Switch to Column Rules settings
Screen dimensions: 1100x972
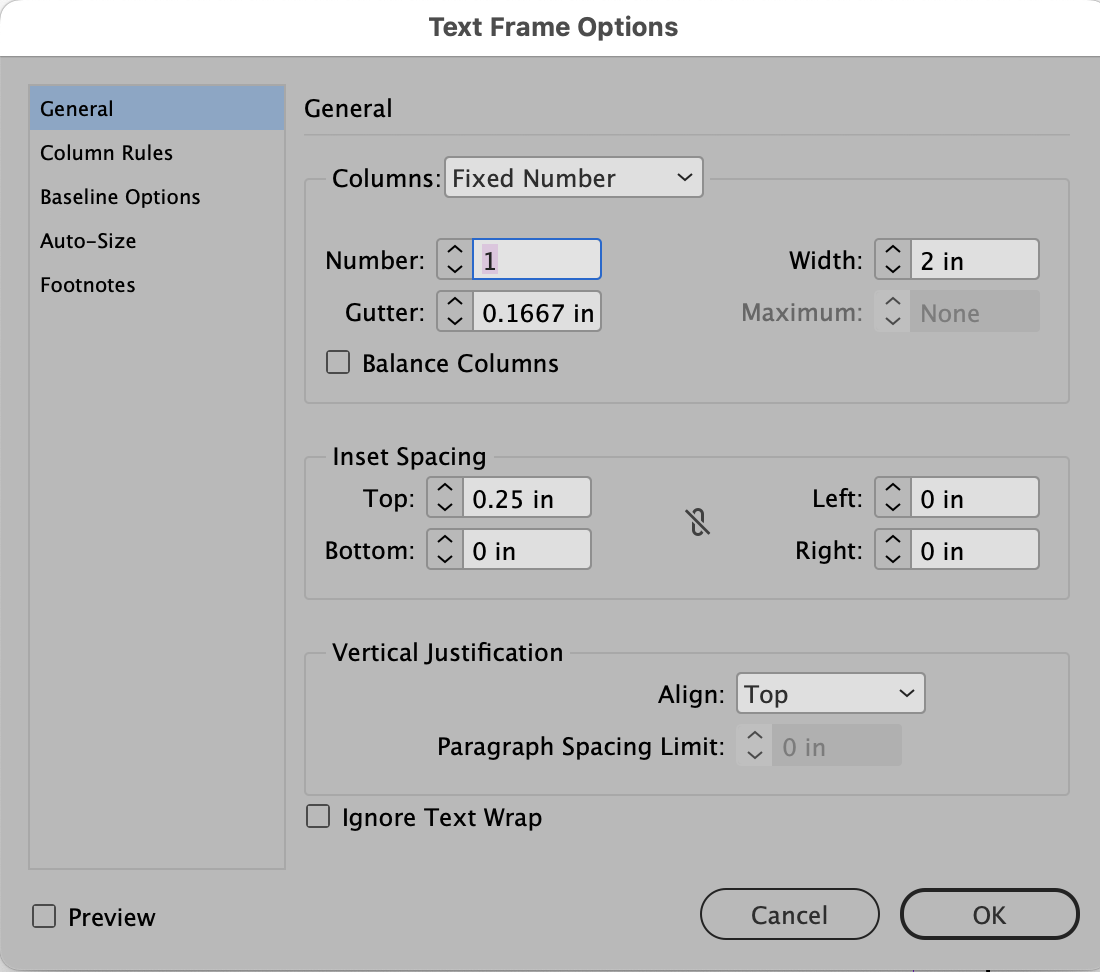(x=106, y=152)
